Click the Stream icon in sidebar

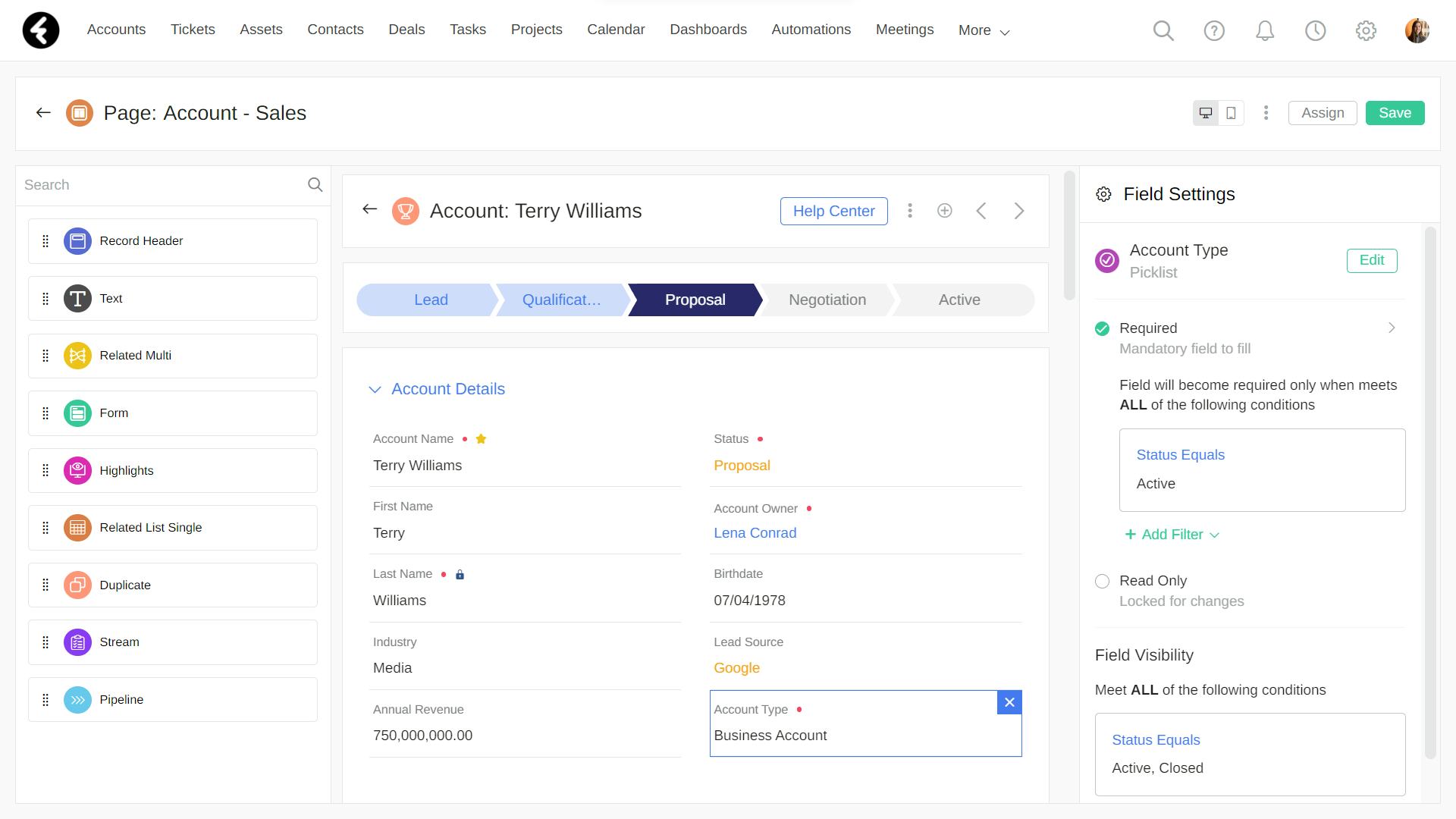point(78,642)
